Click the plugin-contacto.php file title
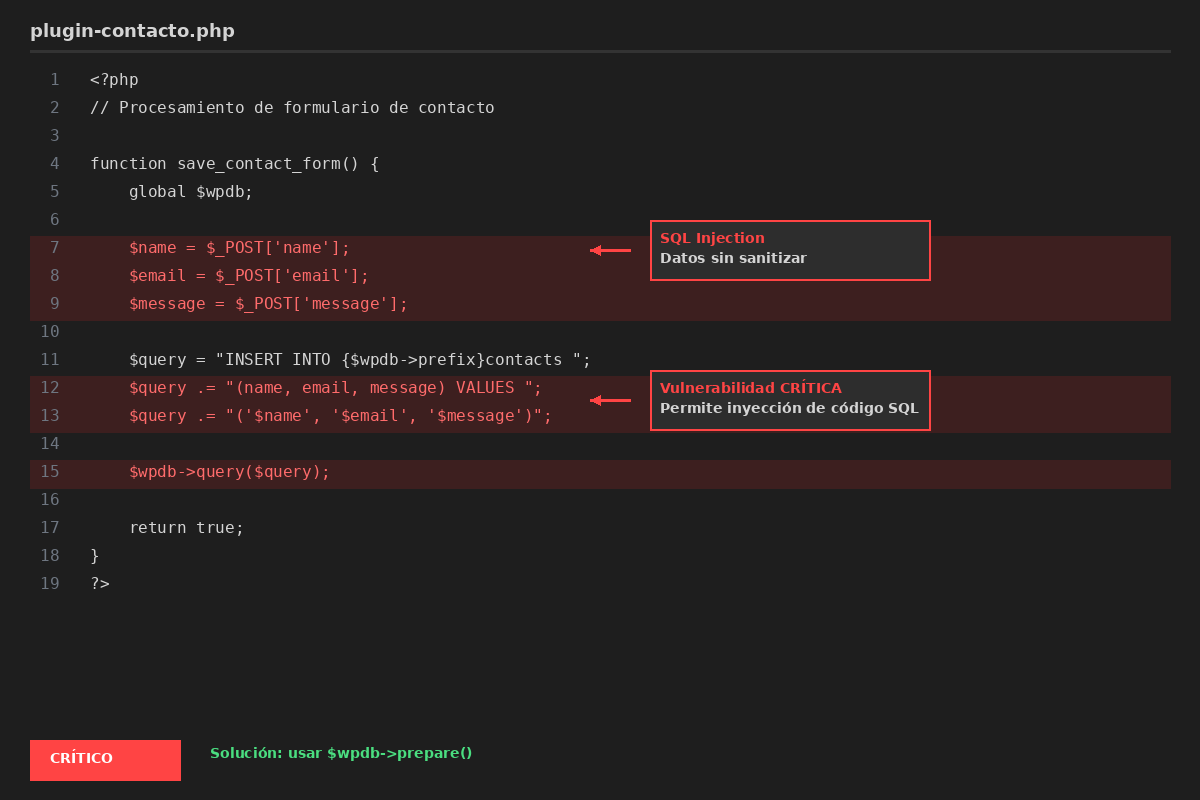The image size is (1200, 800). (132, 31)
